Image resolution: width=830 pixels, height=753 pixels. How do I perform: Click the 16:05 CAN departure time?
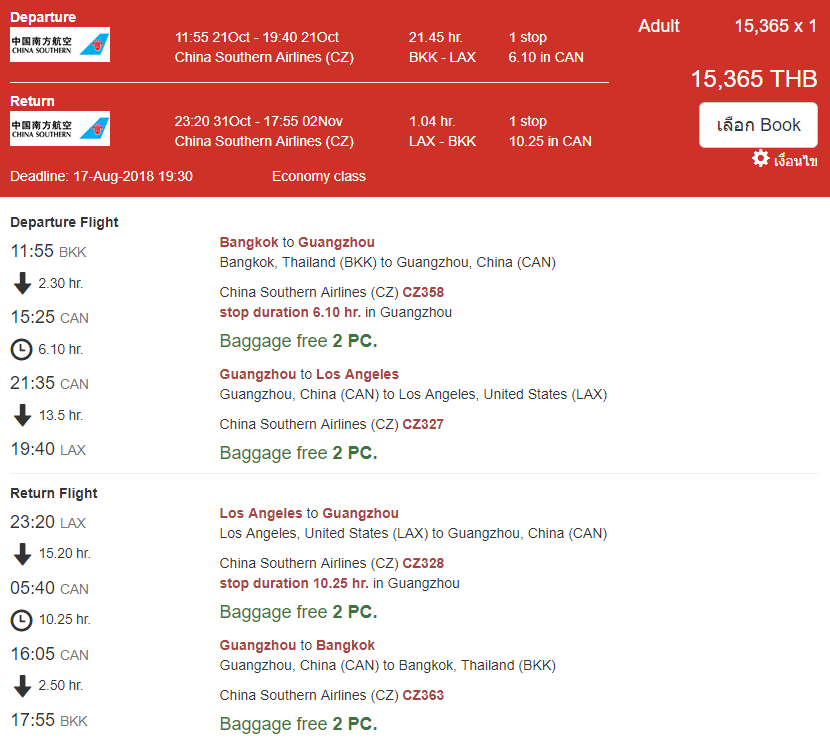pyautogui.click(x=49, y=655)
